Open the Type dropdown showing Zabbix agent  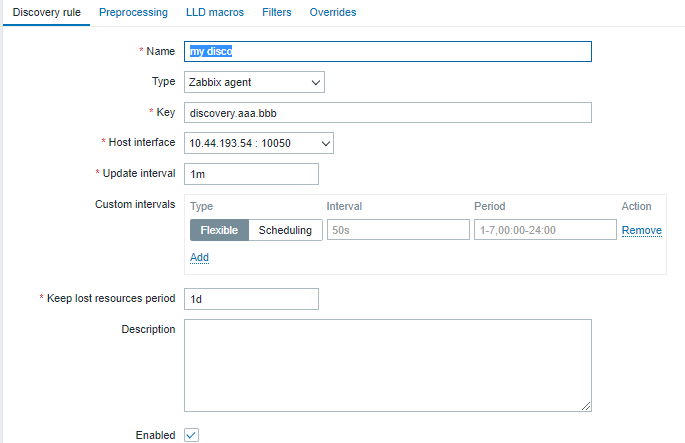coord(254,82)
